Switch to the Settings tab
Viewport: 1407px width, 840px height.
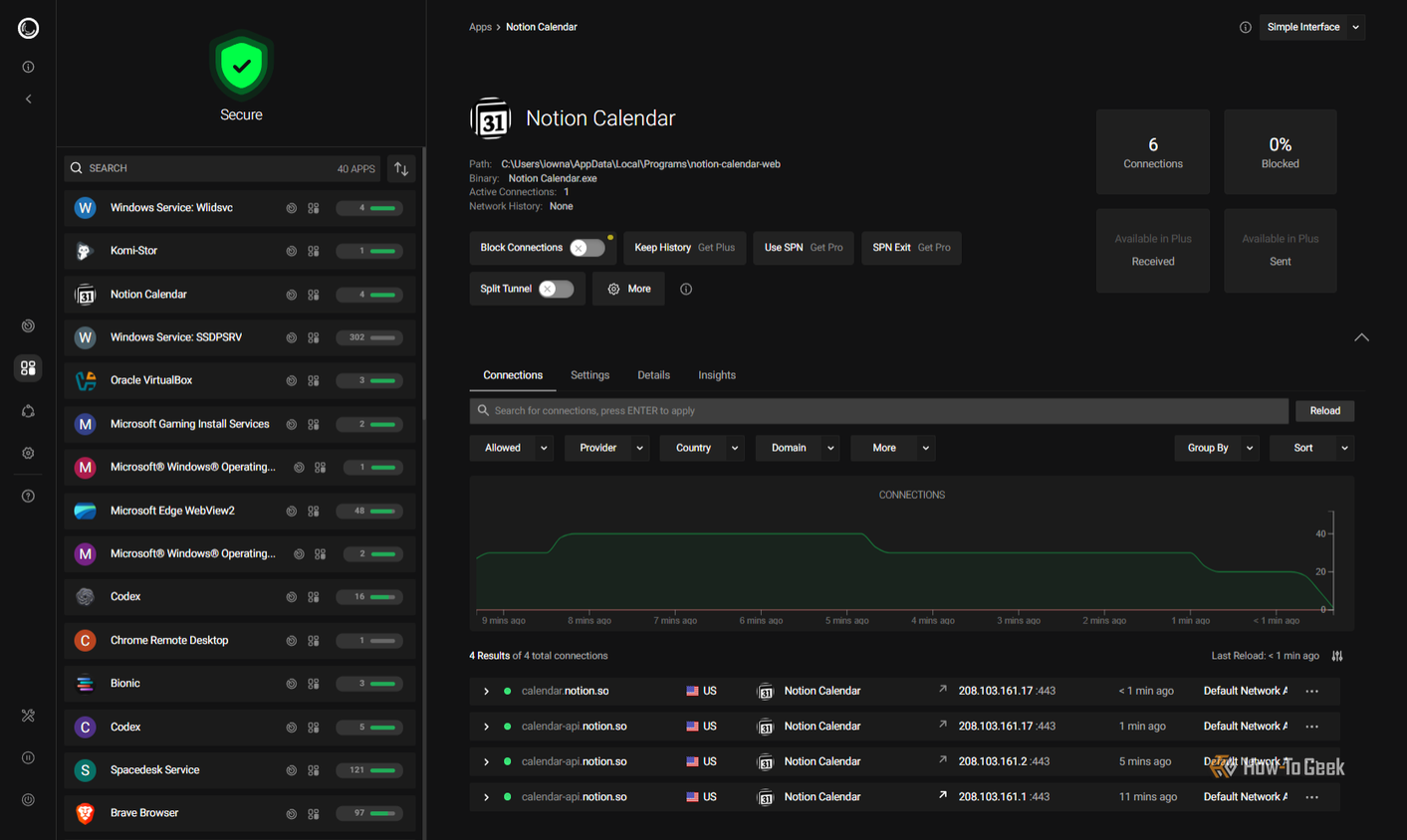click(x=589, y=376)
